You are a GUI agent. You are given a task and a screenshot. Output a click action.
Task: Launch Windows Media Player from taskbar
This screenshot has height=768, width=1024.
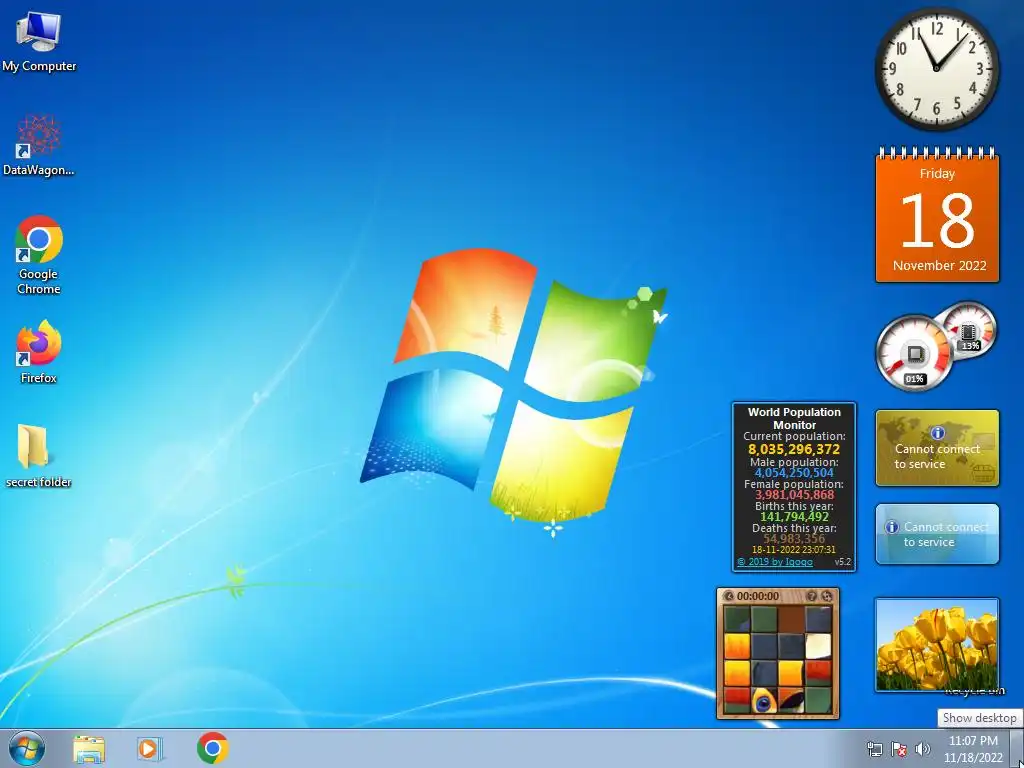(x=150, y=749)
